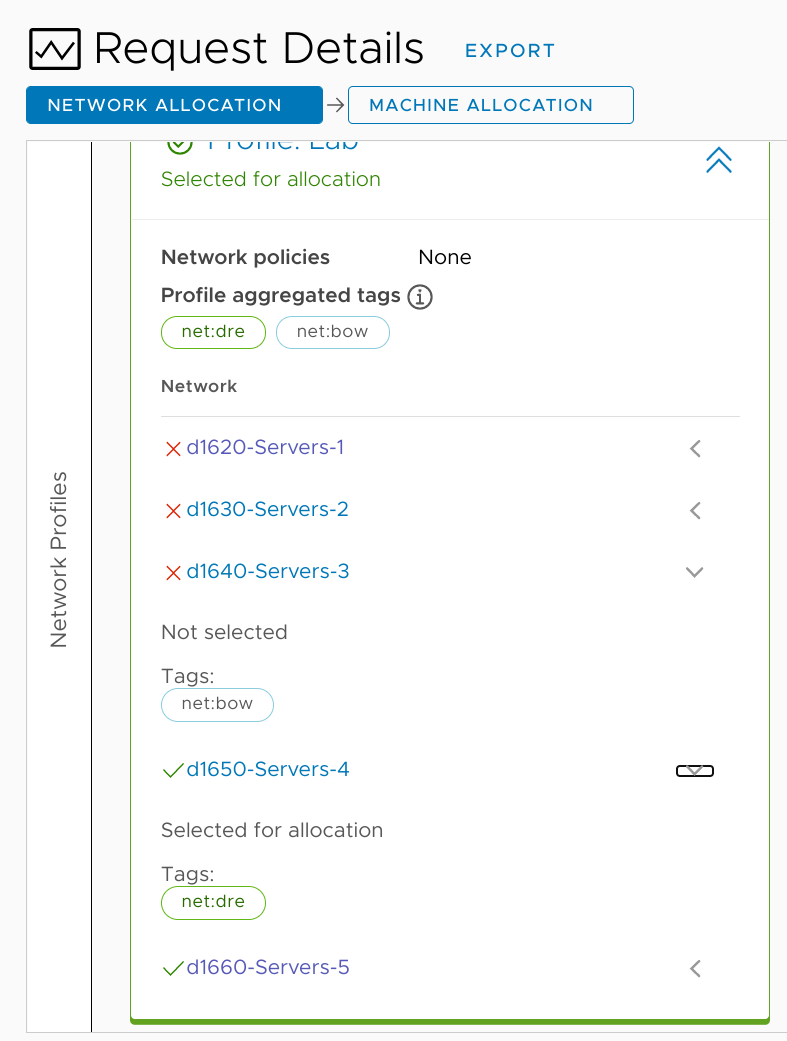Click the info icon beside Profile aggregated tags
This screenshot has height=1041, width=787.
pos(420,297)
